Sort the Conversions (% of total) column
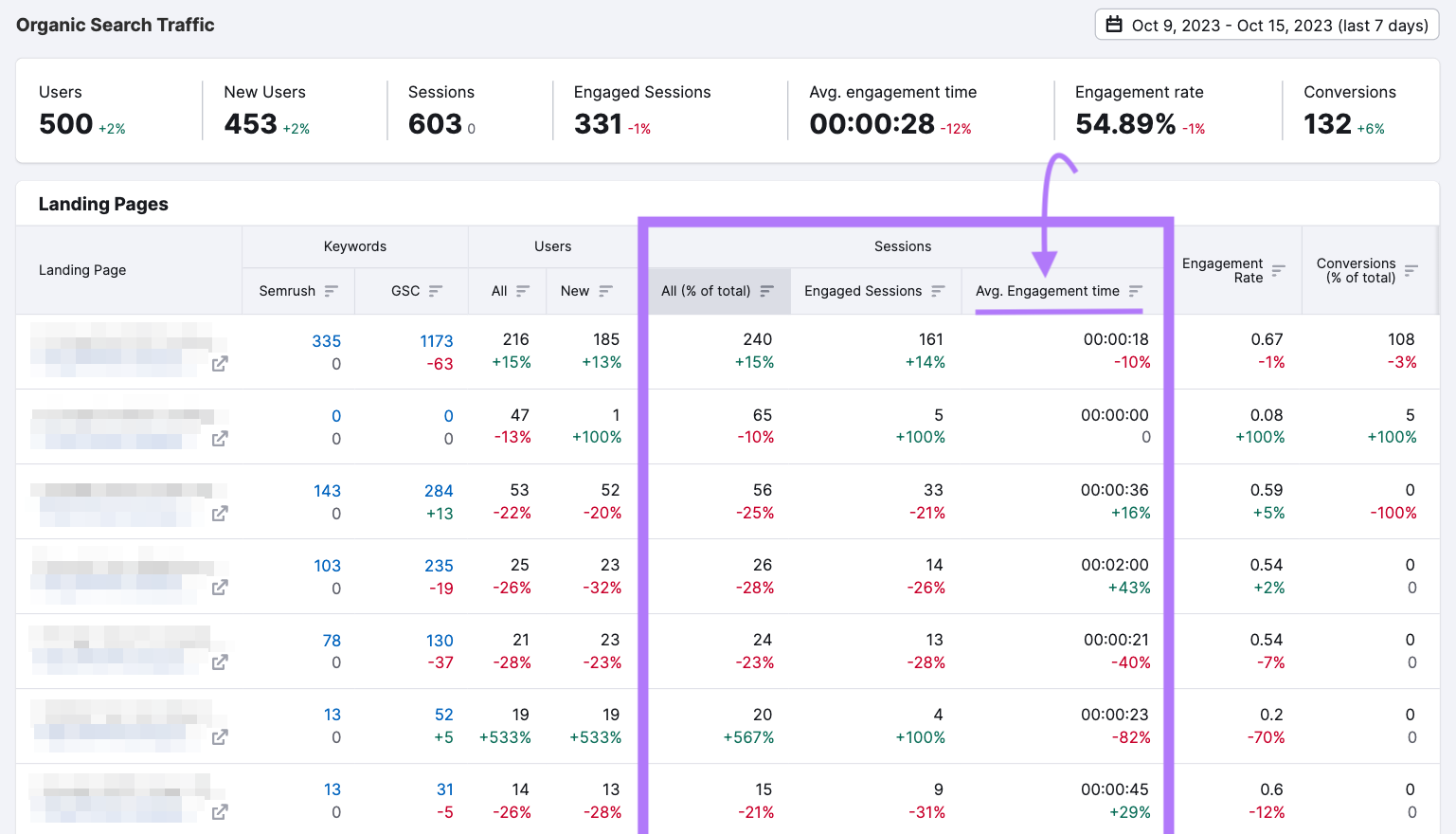1456x834 pixels. [1411, 270]
